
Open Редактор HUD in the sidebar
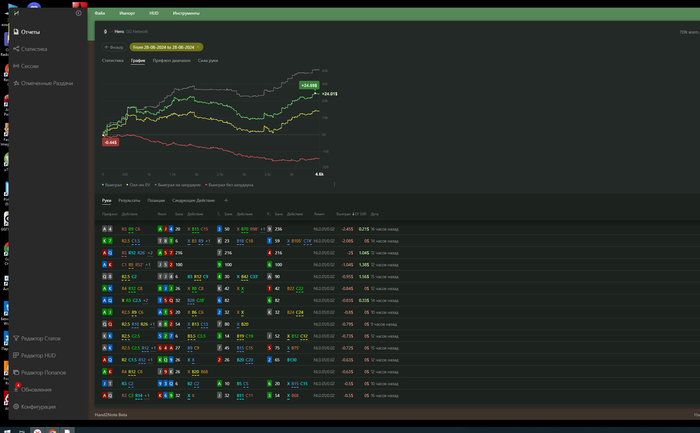[37, 355]
